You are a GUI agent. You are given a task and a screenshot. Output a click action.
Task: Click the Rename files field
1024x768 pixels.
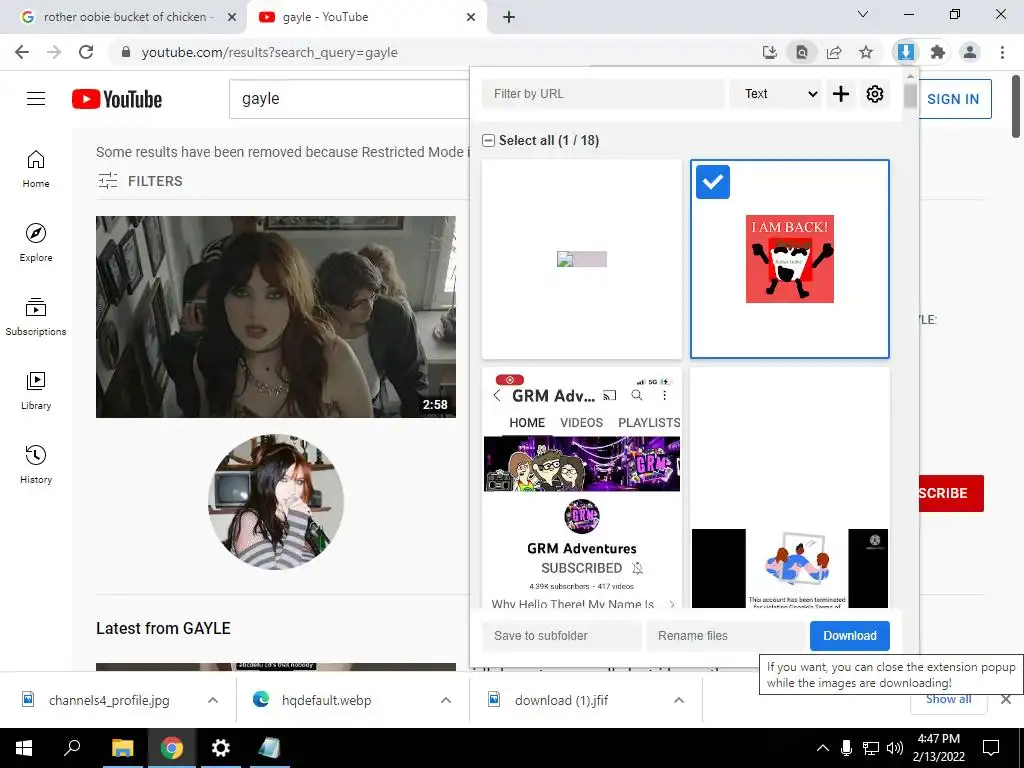[726, 635]
